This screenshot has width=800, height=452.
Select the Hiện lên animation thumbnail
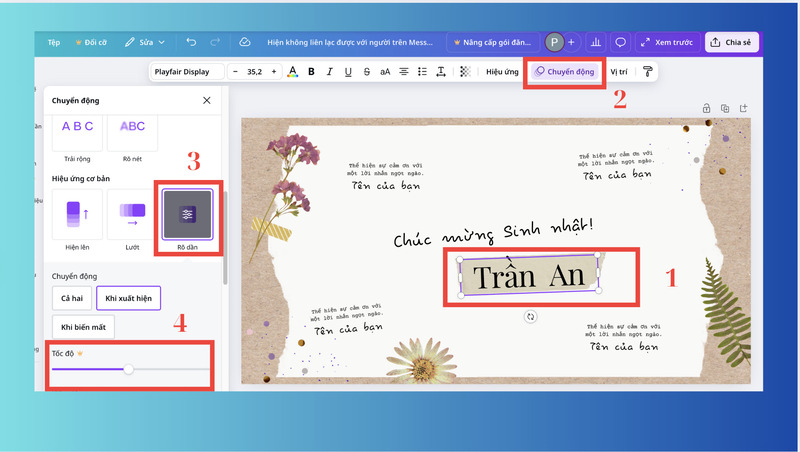[78, 213]
